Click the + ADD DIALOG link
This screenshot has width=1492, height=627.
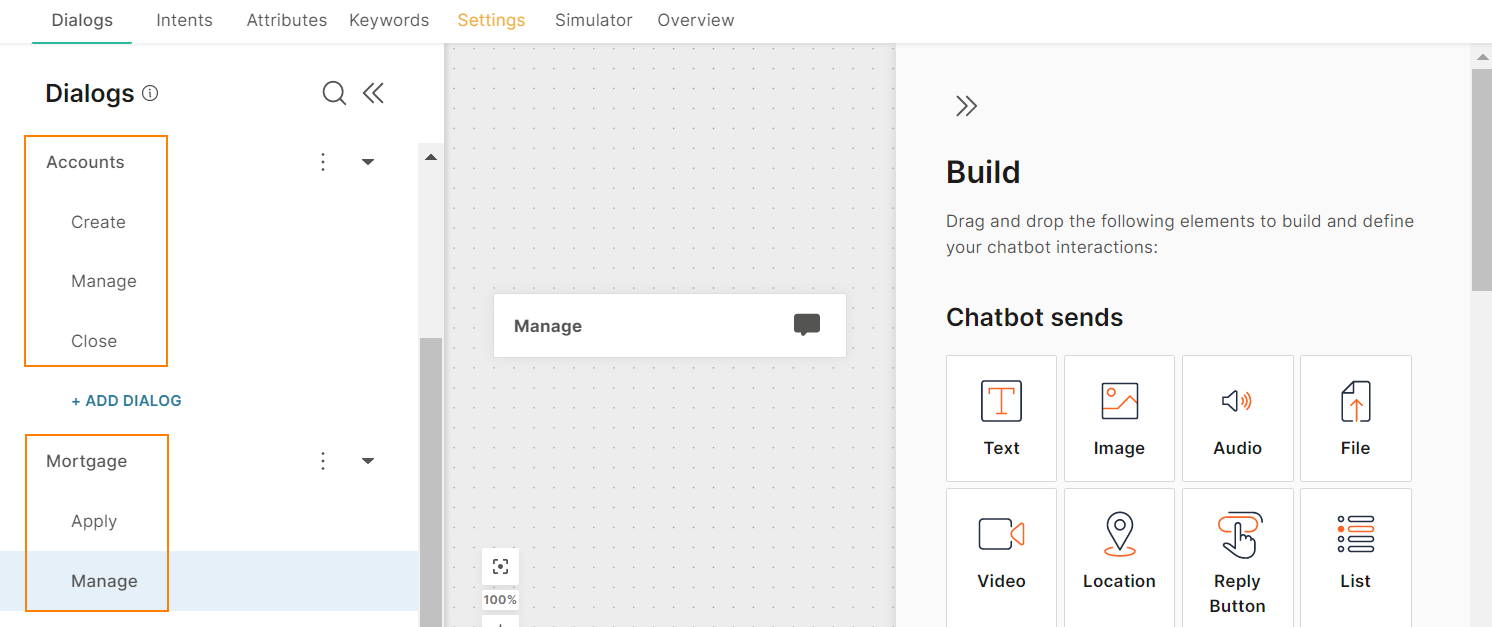(x=126, y=401)
